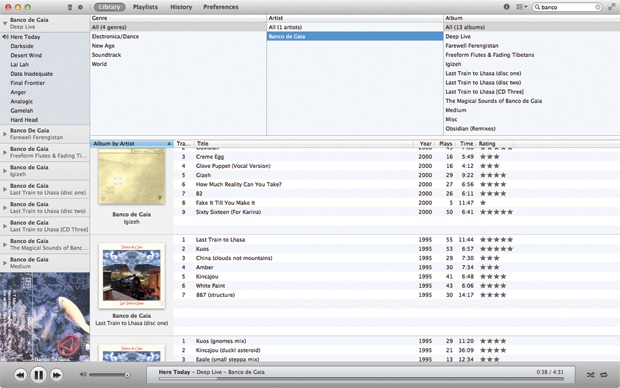Select track White Paint
620x388 pixels.
tap(397, 286)
